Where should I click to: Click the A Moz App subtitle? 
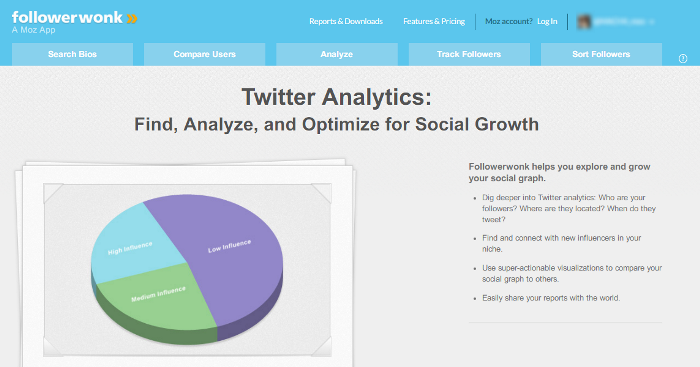33,30
